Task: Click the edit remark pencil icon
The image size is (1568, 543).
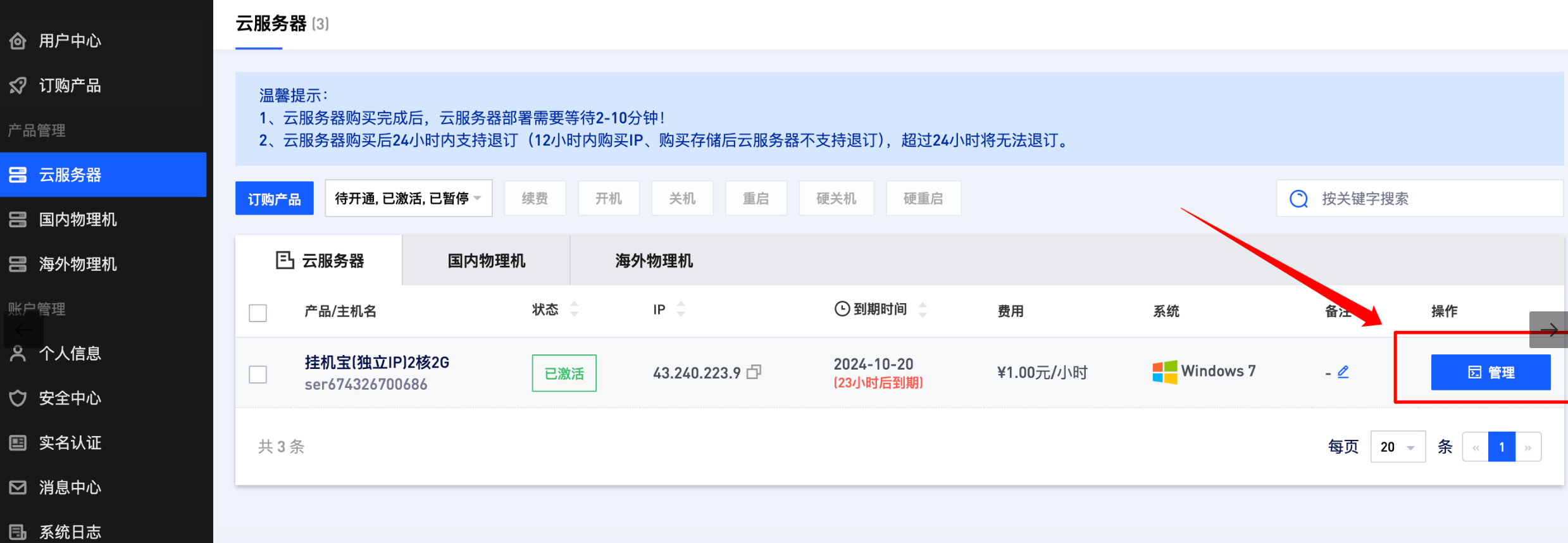Action: [1343, 372]
